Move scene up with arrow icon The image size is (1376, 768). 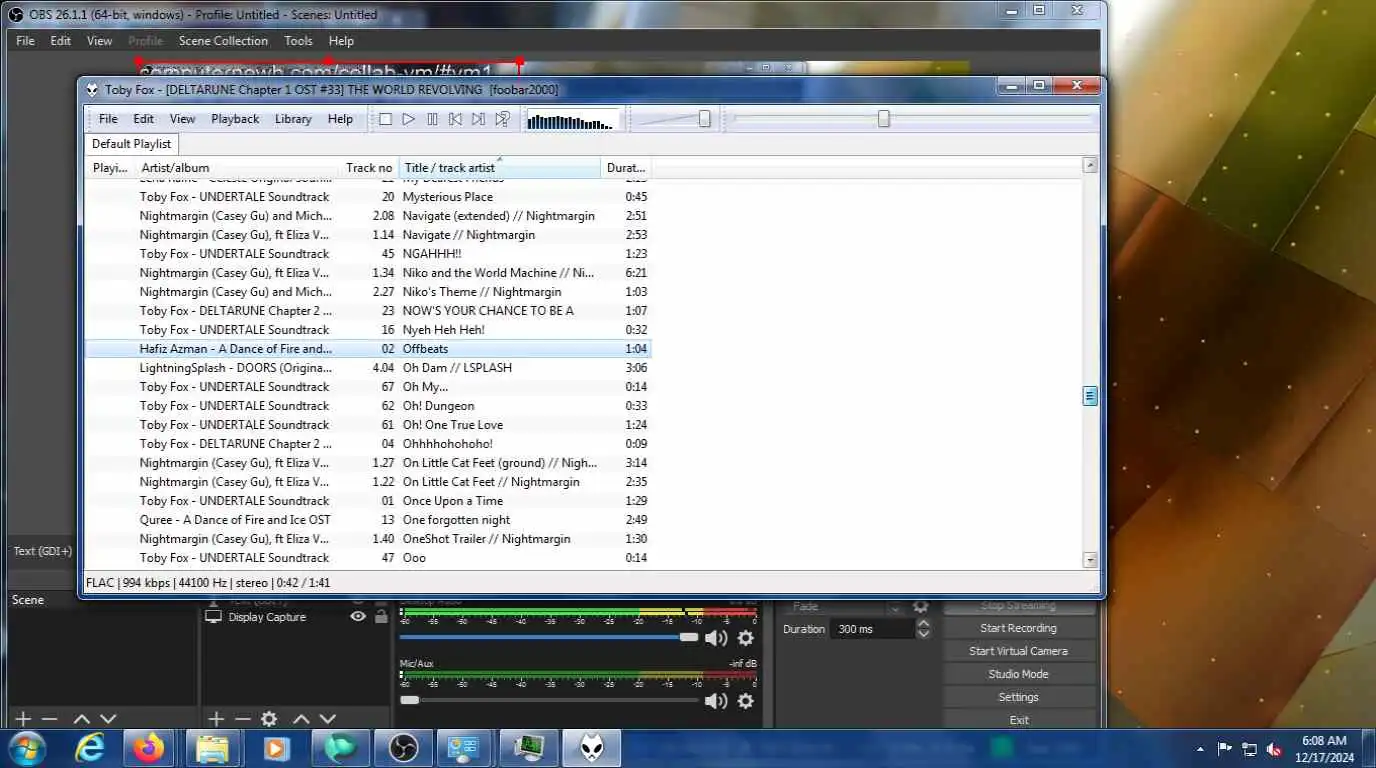click(x=82, y=719)
